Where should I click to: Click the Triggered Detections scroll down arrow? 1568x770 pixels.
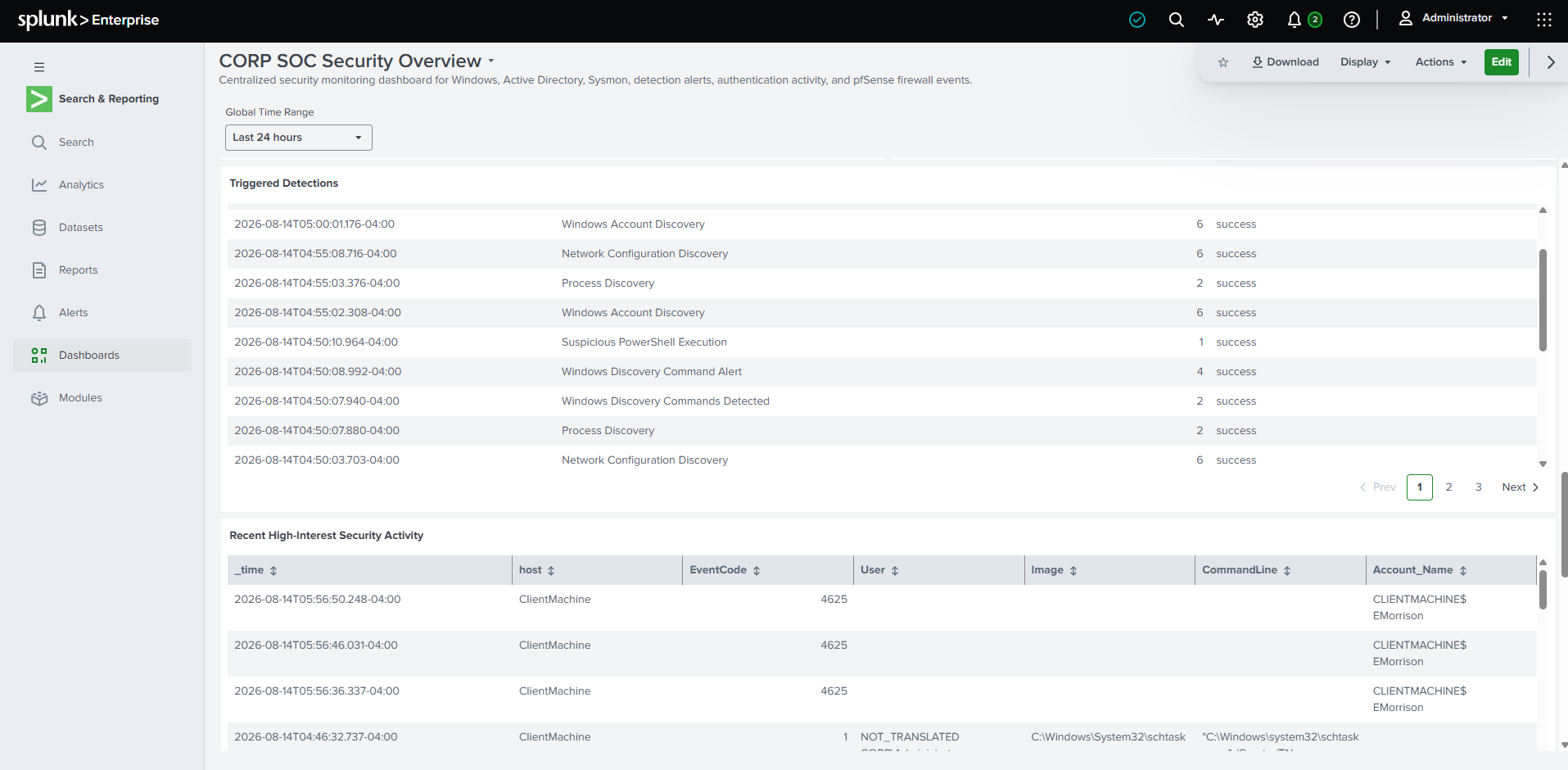coord(1543,464)
